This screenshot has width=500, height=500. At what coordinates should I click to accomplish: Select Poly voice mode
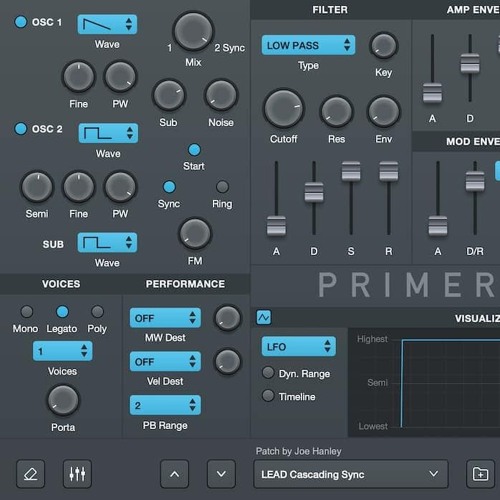click(x=97, y=312)
